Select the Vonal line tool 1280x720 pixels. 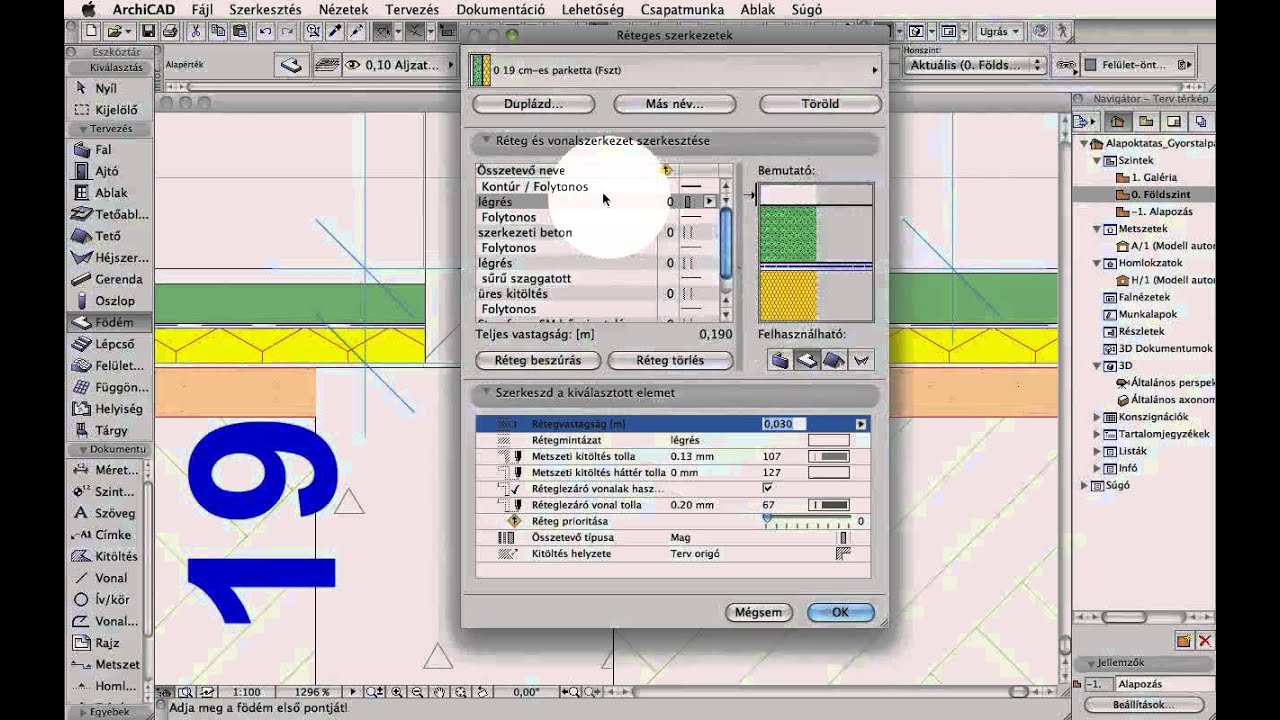click(x=106, y=578)
